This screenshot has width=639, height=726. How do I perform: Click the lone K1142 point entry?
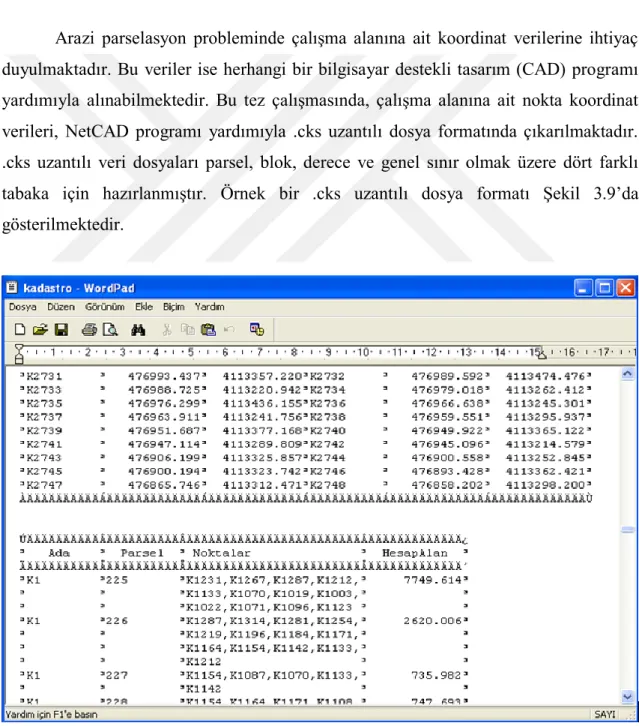203,688
